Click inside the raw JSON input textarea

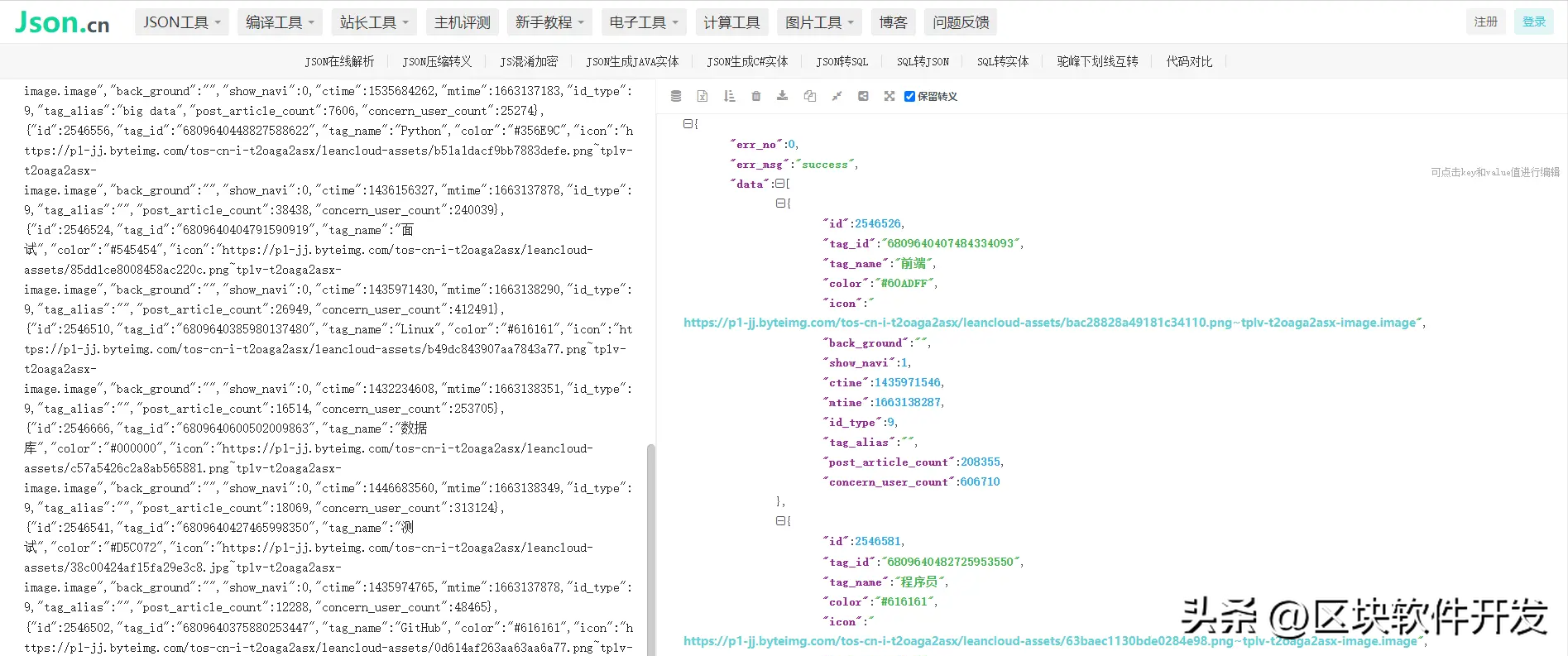pos(328,367)
